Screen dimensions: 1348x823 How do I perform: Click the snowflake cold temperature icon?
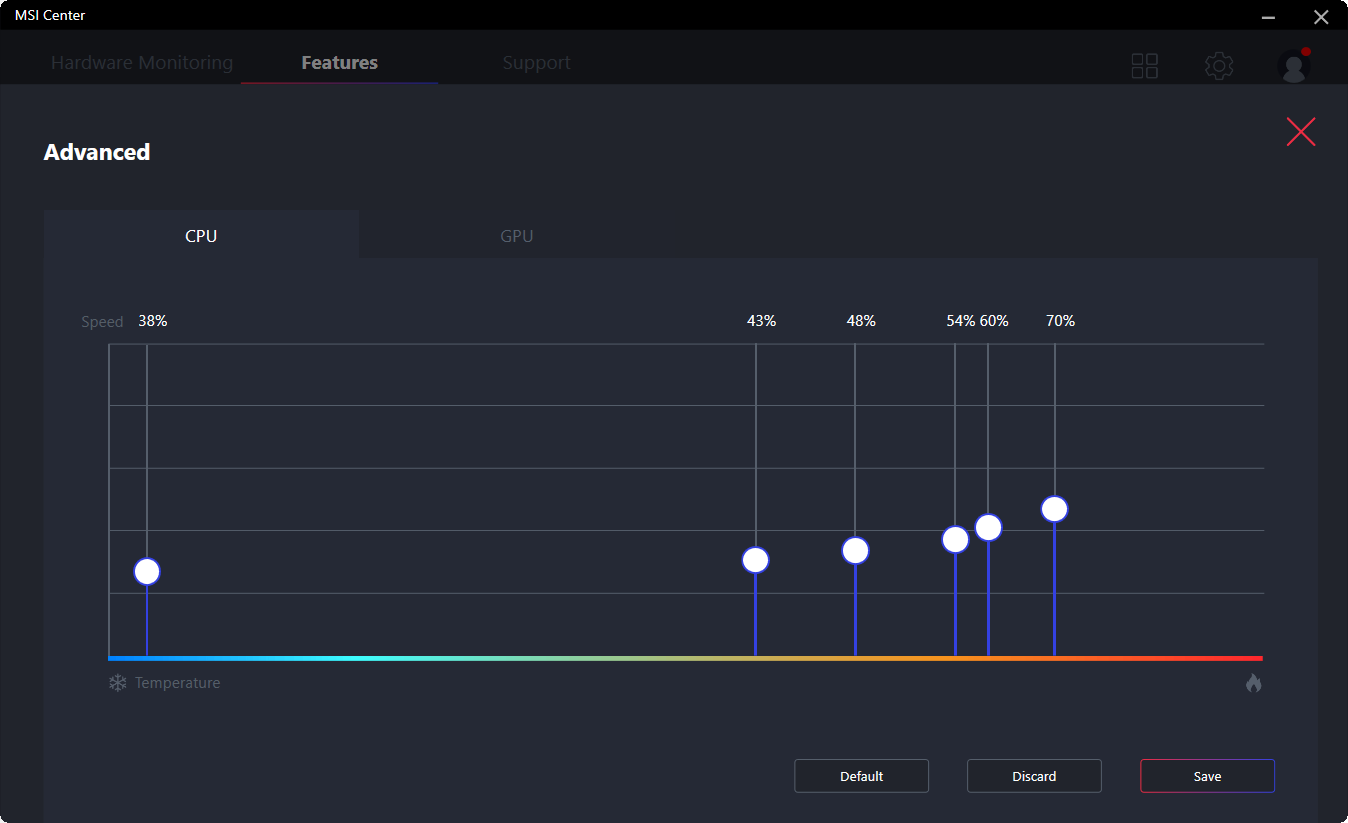118,683
